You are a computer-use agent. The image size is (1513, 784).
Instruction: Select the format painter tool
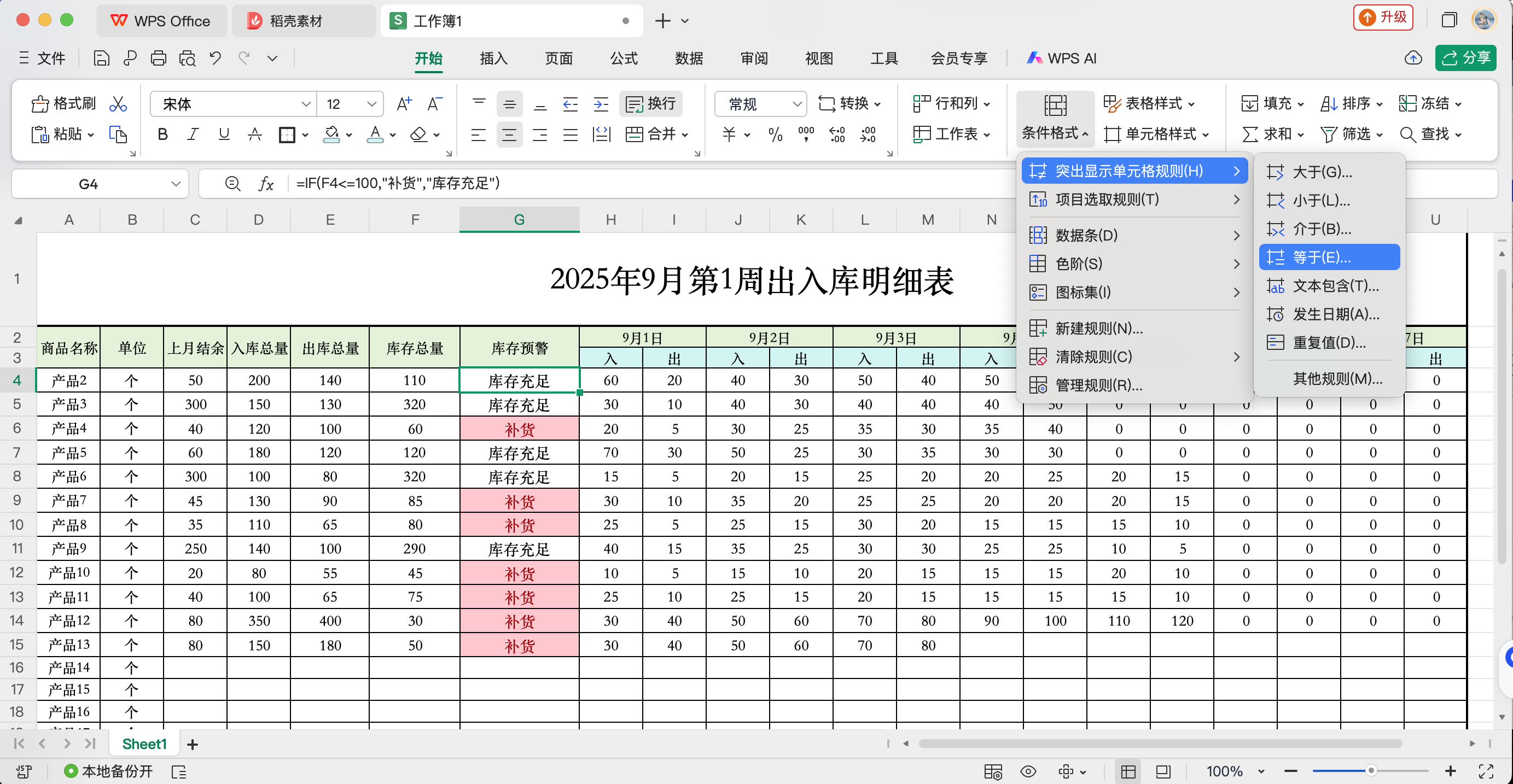point(63,103)
